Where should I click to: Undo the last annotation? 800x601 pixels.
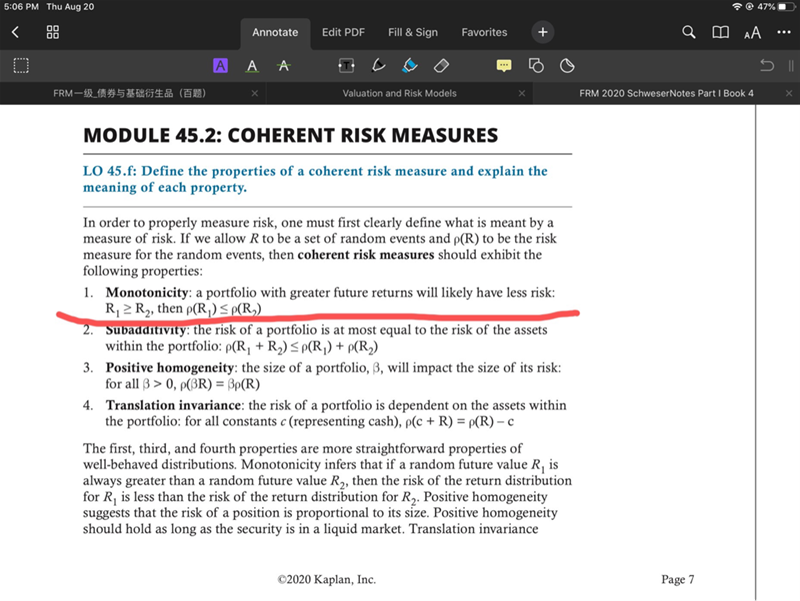click(767, 66)
